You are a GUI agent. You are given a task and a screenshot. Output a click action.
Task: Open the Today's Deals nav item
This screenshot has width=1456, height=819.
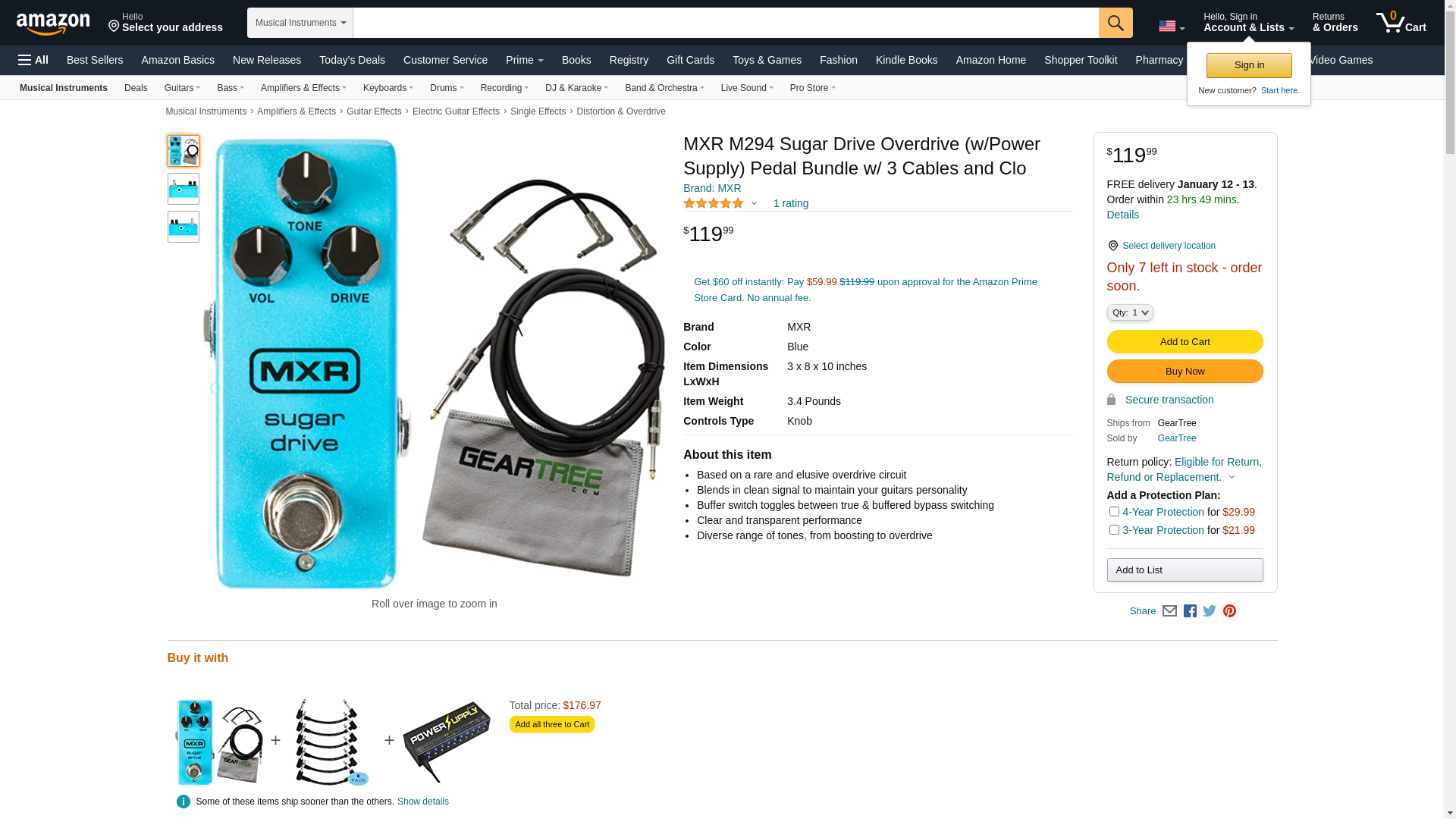(352, 60)
